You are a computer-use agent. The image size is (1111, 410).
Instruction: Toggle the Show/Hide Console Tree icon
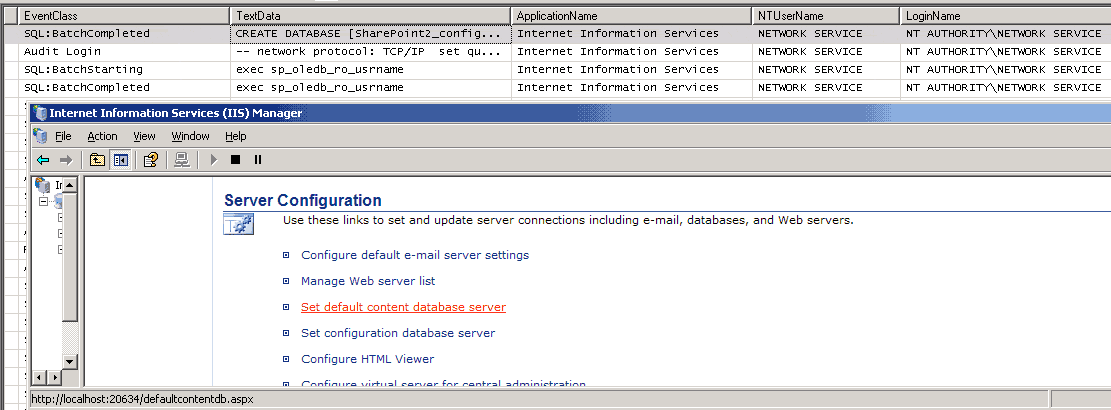pos(120,159)
